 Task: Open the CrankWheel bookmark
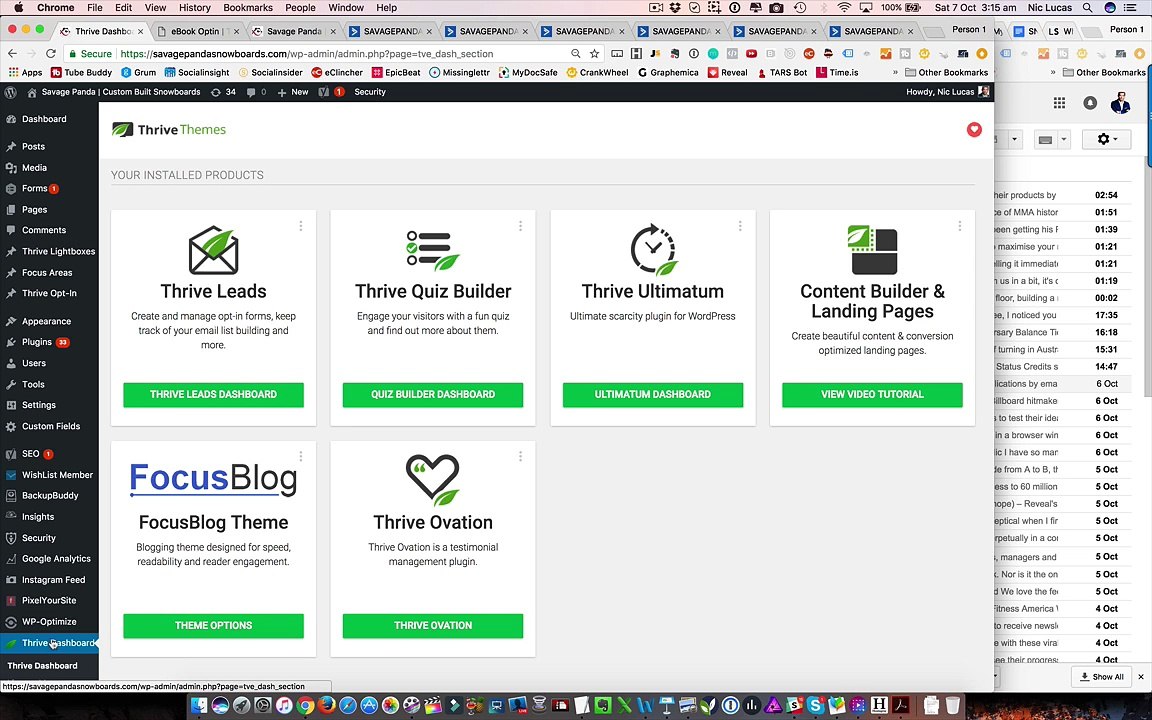coord(597,73)
